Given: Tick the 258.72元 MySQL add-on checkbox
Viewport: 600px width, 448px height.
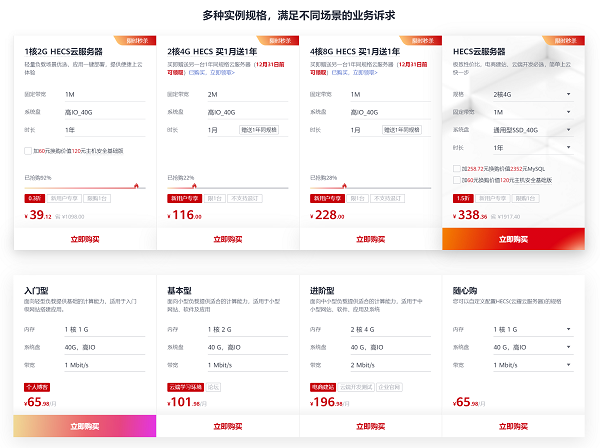Looking at the screenshot, I should [x=457, y=168].
